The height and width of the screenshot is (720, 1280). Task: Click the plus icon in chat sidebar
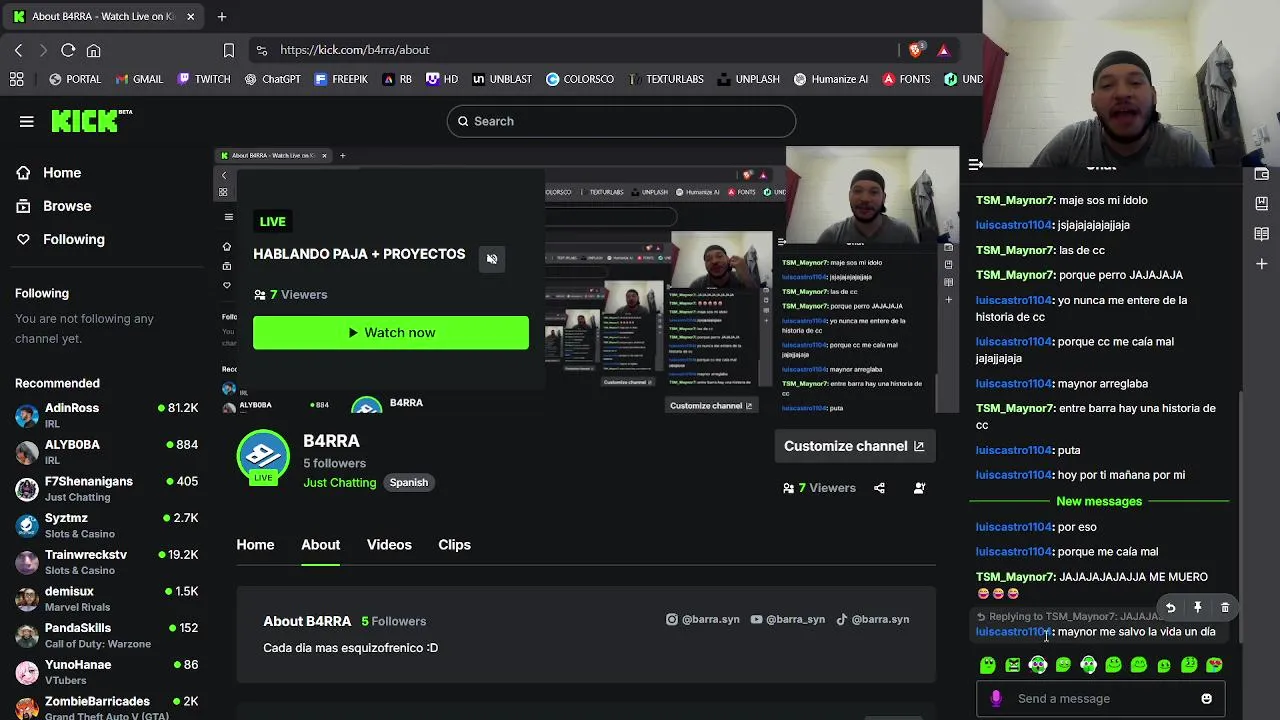(1261, 264)
